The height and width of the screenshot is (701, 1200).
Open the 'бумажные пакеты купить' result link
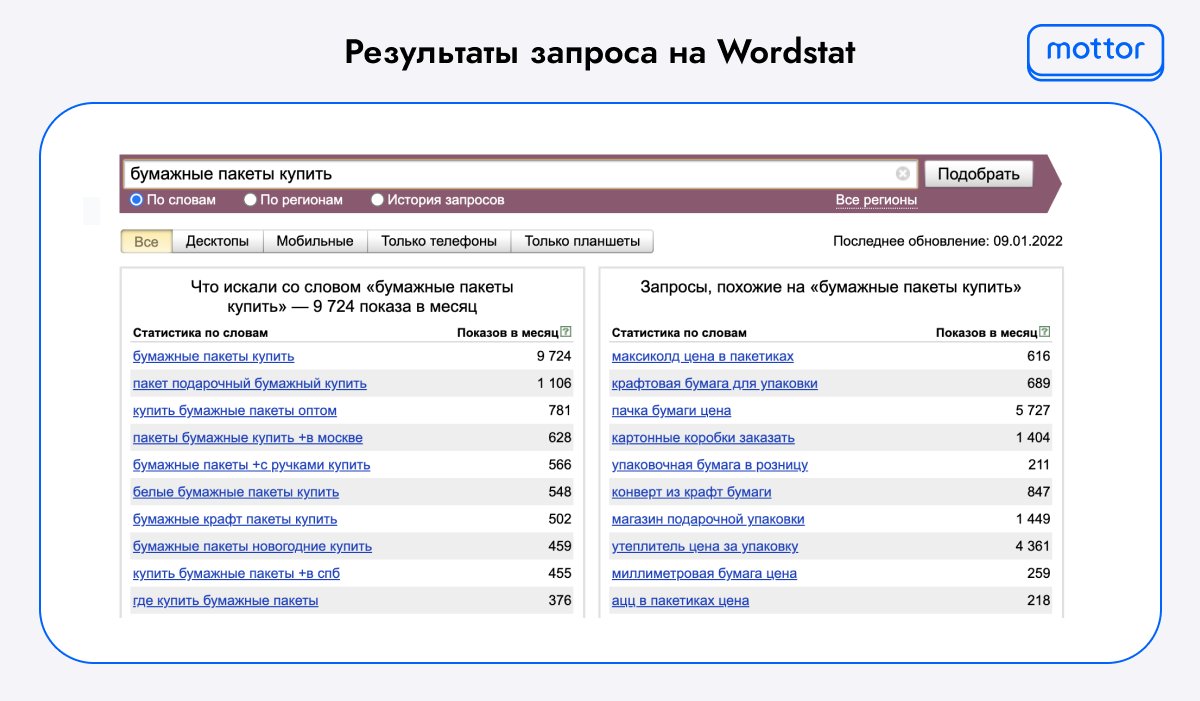pyautogui.click(x=213, y=356)
